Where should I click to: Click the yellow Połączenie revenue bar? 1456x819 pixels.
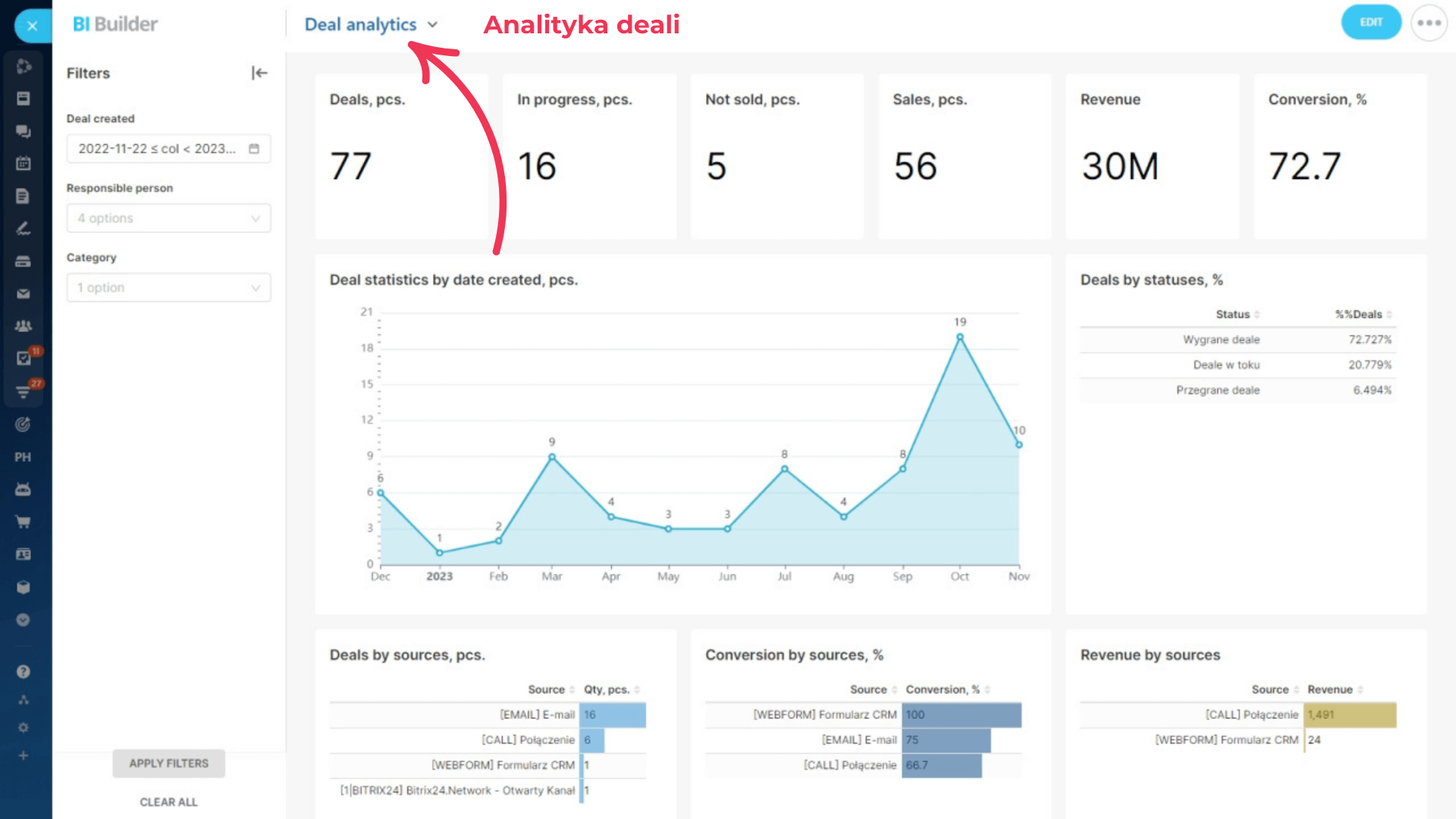pyautogui.click(x=1350, y=714)
